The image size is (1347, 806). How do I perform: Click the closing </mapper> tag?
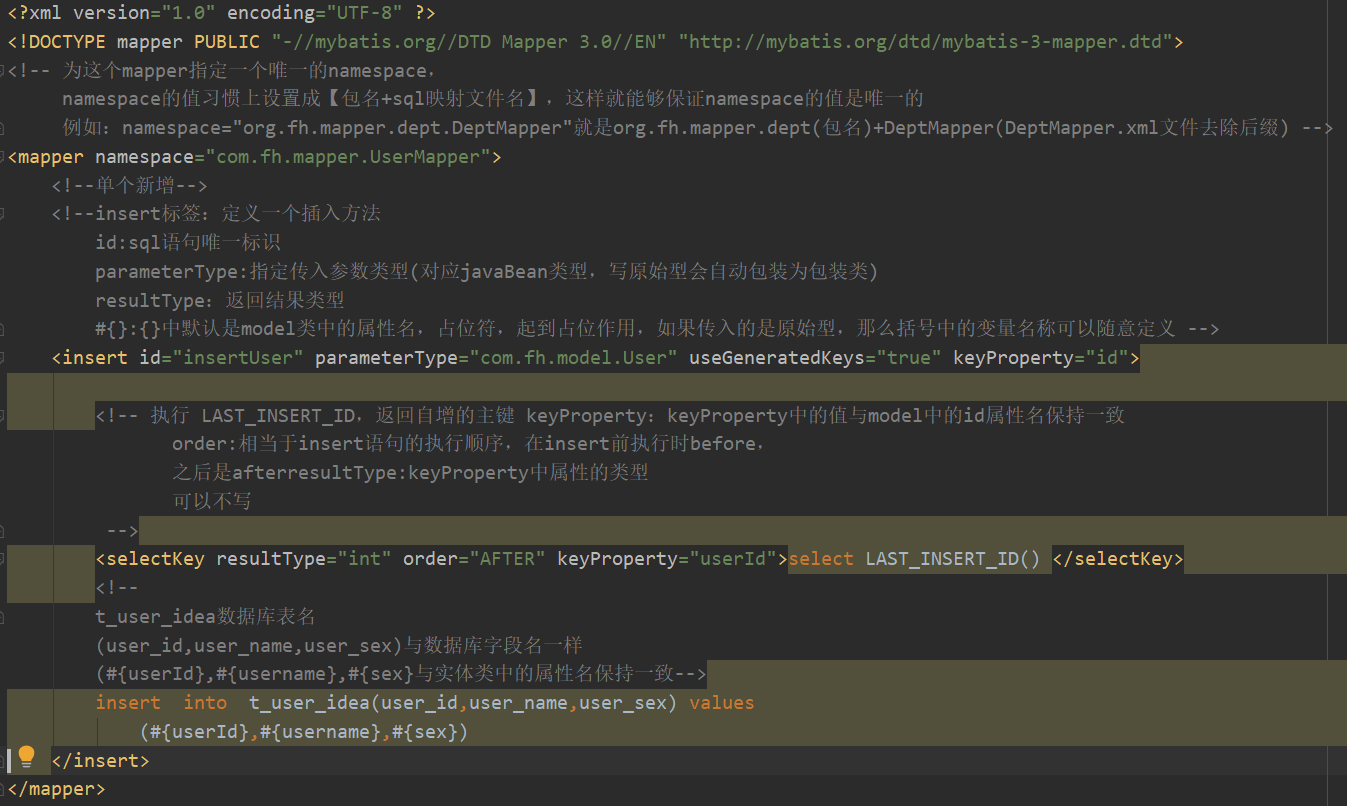coord(56,789)
